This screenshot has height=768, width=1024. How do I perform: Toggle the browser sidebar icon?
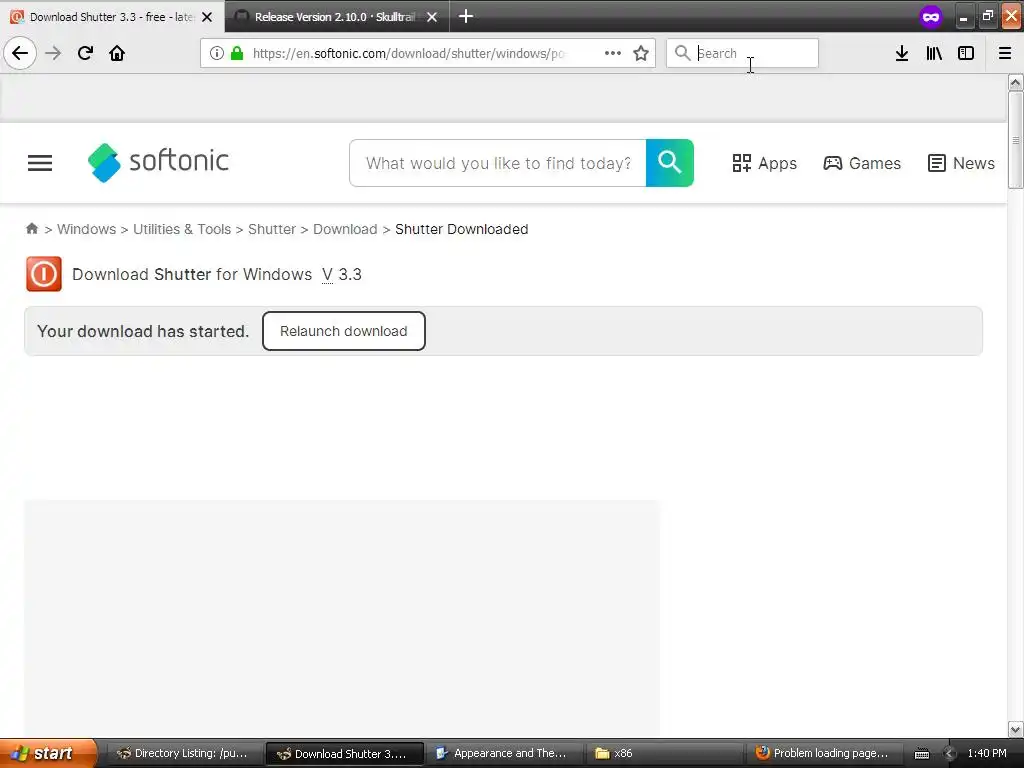(966, 53)
